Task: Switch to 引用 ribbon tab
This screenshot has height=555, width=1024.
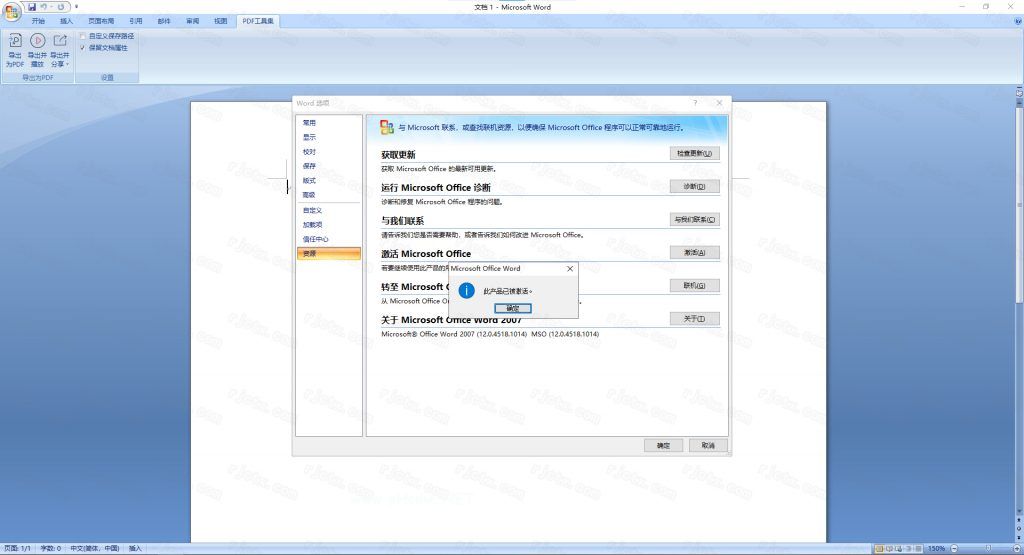Action: (136, 21)
